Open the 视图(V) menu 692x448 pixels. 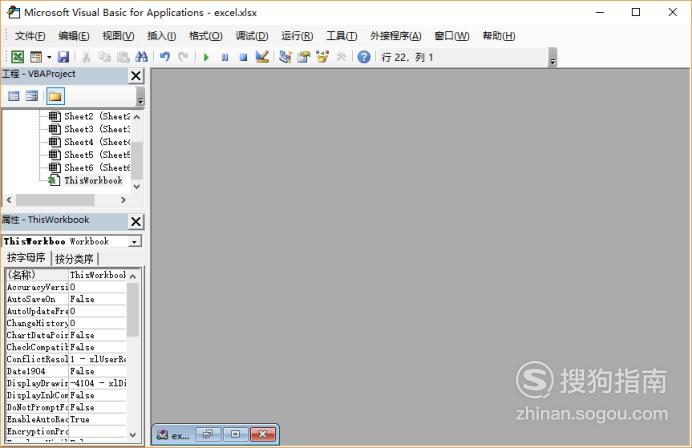[x=118, y=36]
